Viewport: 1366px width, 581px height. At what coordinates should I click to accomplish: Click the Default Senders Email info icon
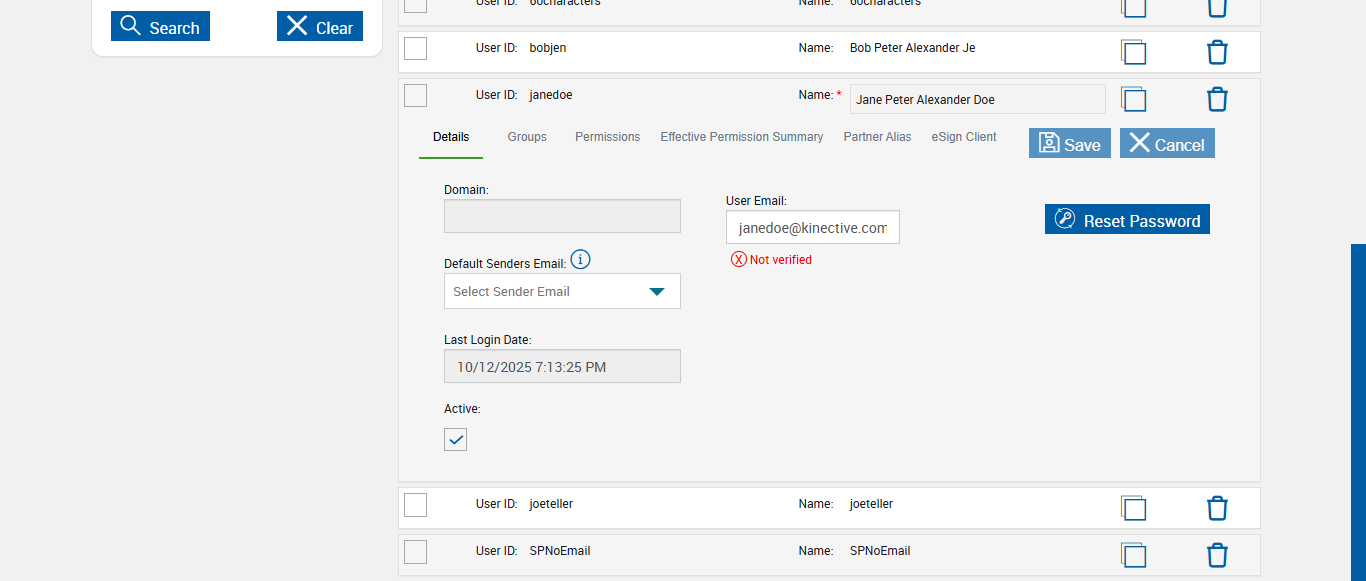[x=580, y=260]
